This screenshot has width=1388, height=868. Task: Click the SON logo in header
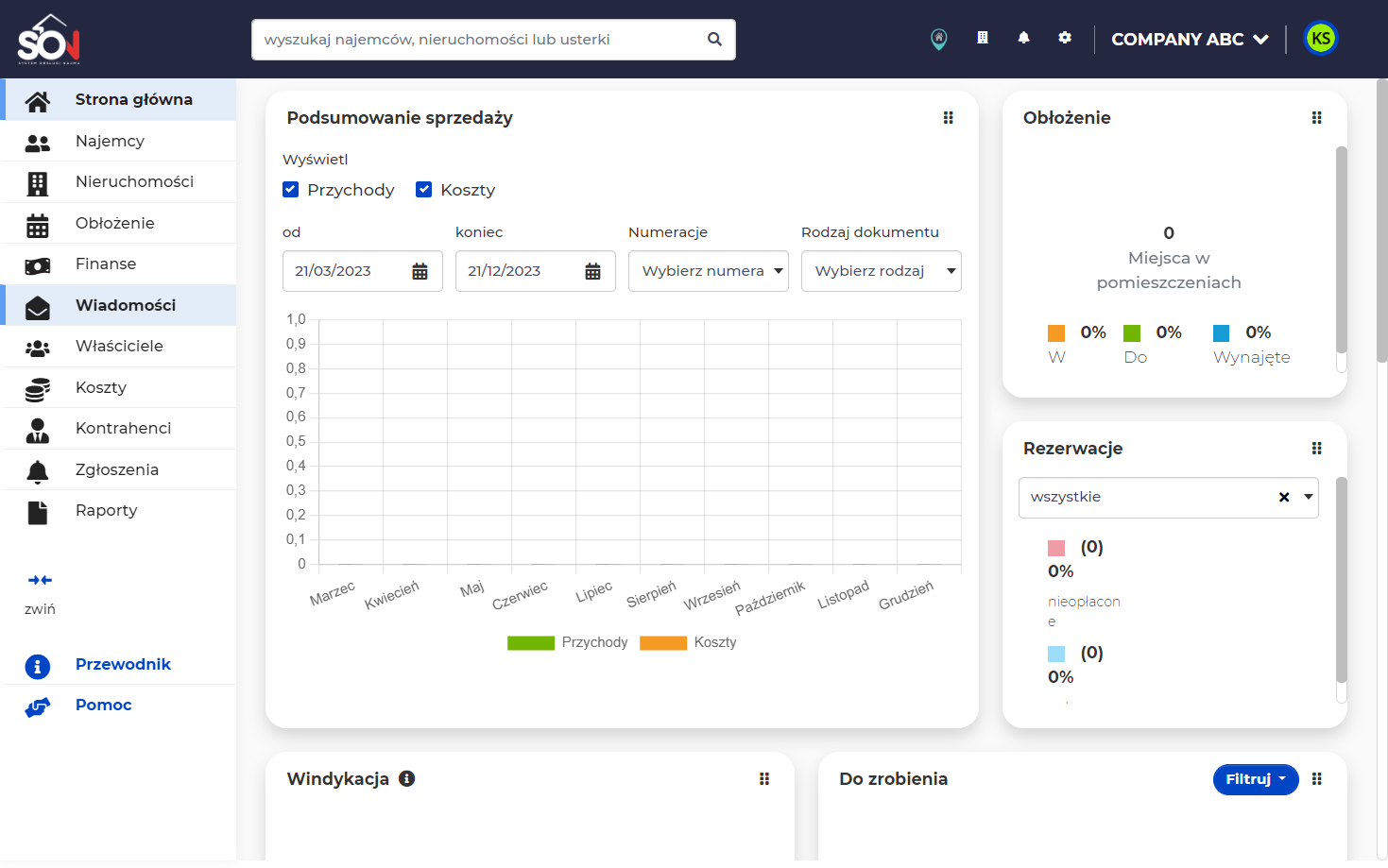click(49, 39)
